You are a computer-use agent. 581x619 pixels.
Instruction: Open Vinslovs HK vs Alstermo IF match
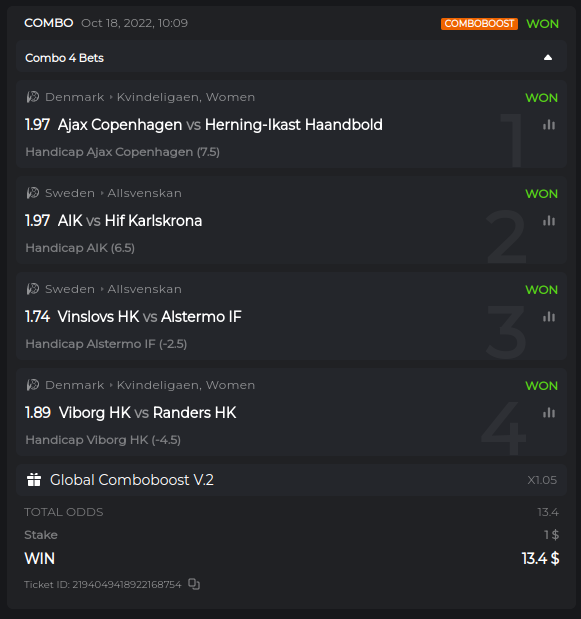(x=150, y=317)
